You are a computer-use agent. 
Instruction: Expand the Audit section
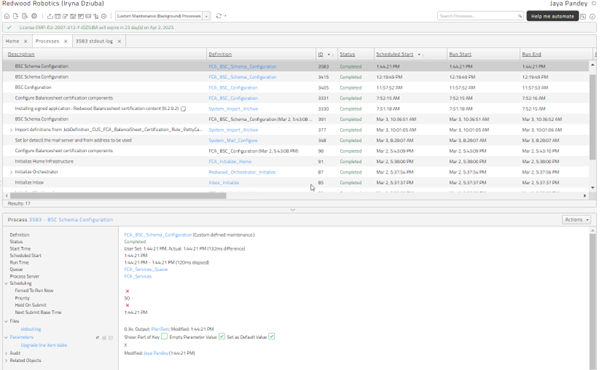pos(6,353)
